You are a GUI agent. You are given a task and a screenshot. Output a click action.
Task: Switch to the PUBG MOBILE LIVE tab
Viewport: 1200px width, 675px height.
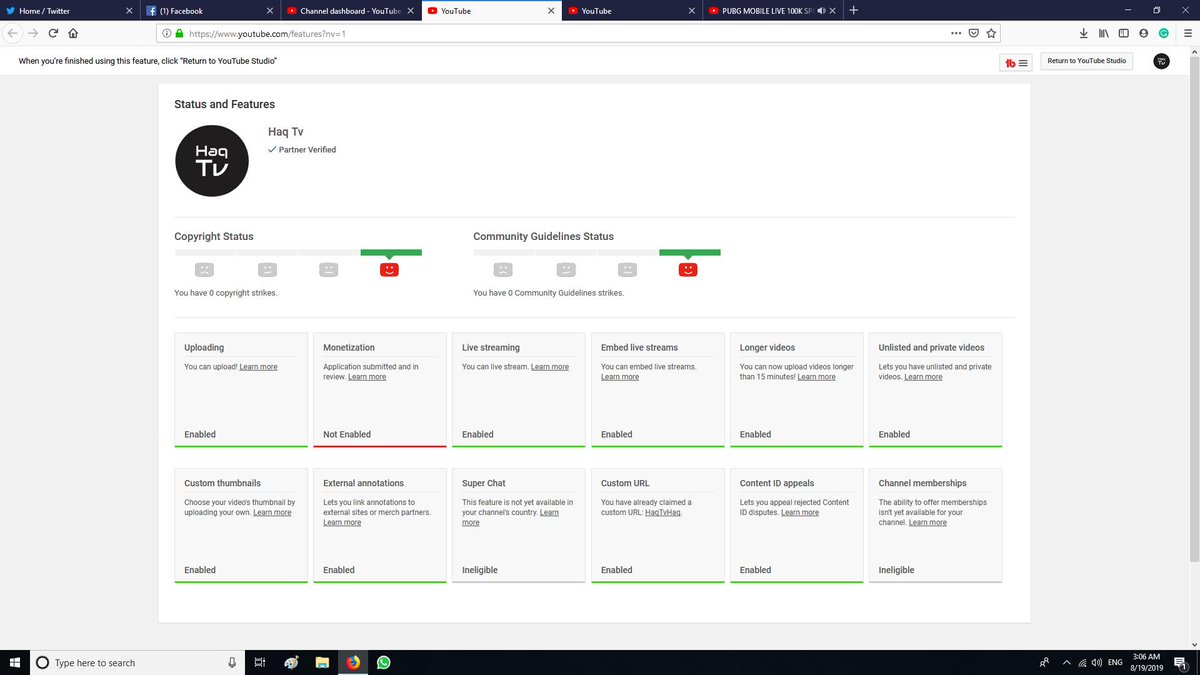pos(773,10)
